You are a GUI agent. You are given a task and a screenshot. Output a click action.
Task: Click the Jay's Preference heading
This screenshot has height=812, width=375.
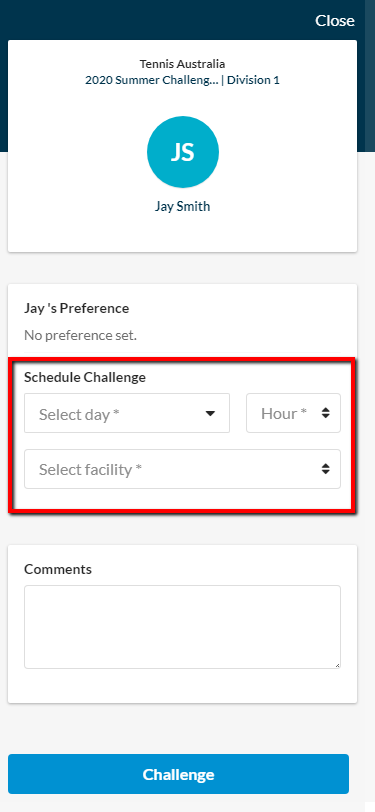[x=77, y=309]
